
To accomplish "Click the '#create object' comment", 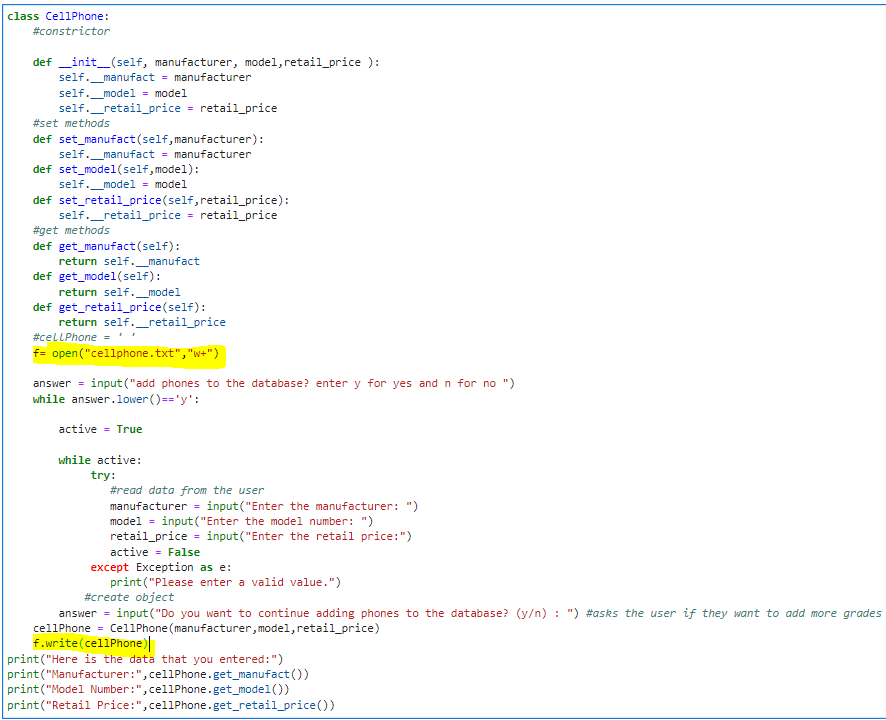I will (x=129, y=597).
